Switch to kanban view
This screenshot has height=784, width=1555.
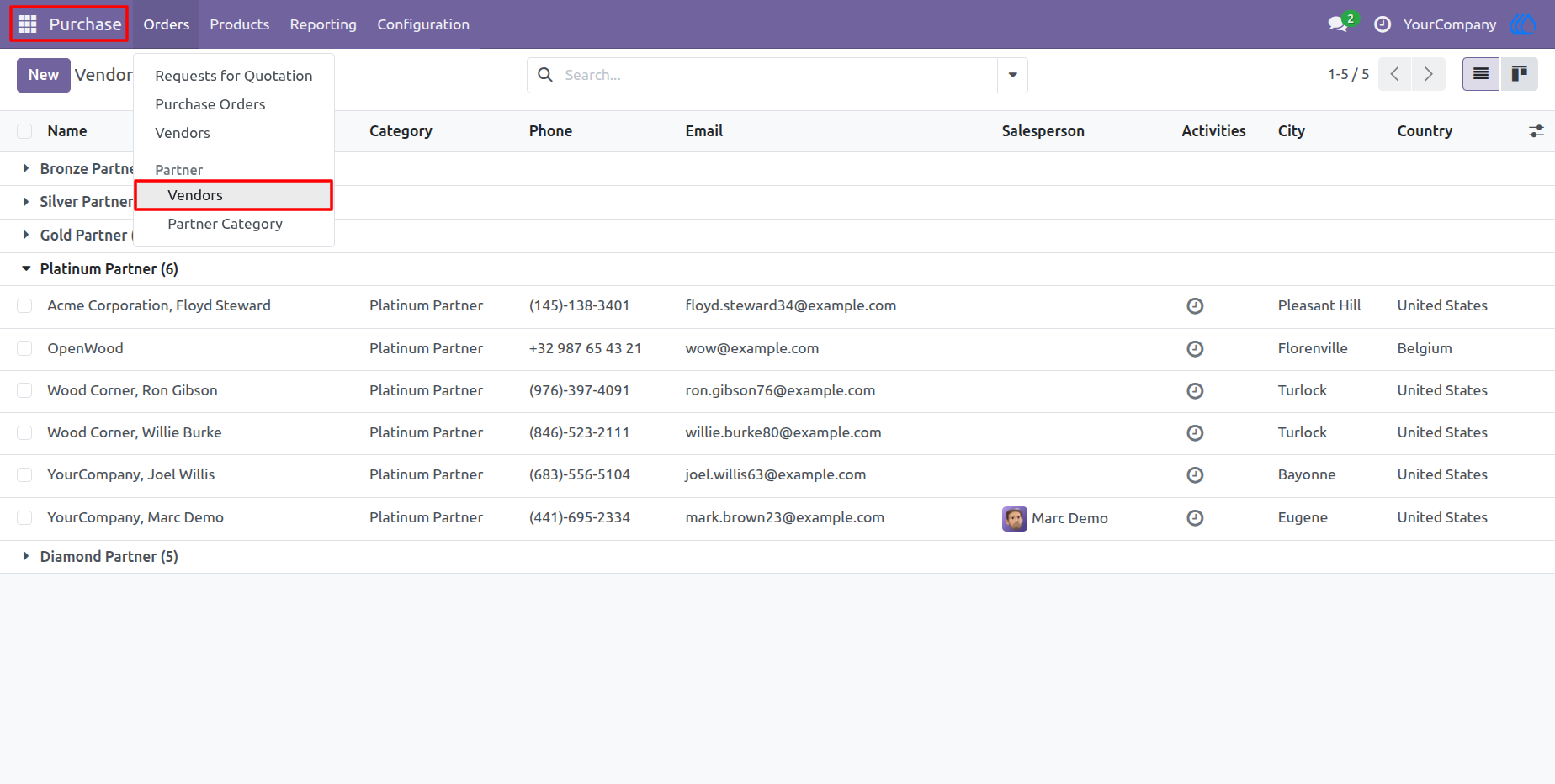1519,74
